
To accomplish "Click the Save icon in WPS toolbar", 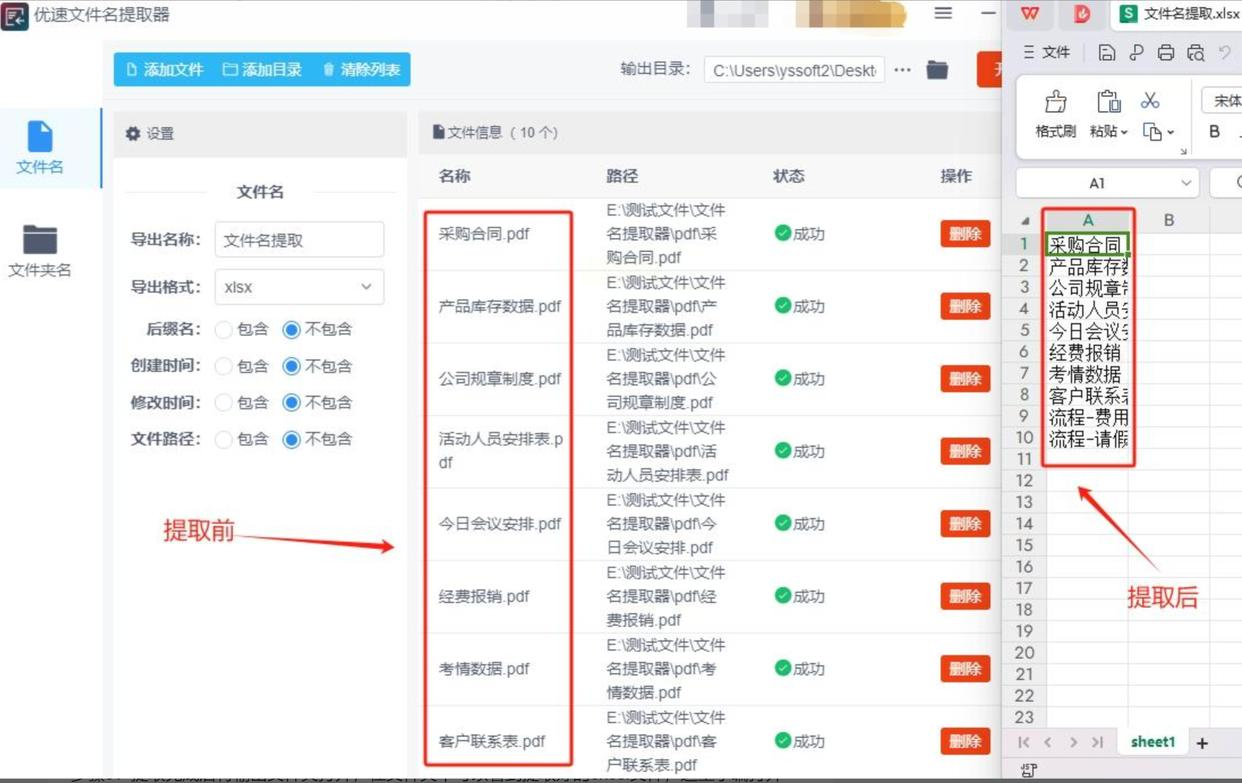I will 1106,53.
